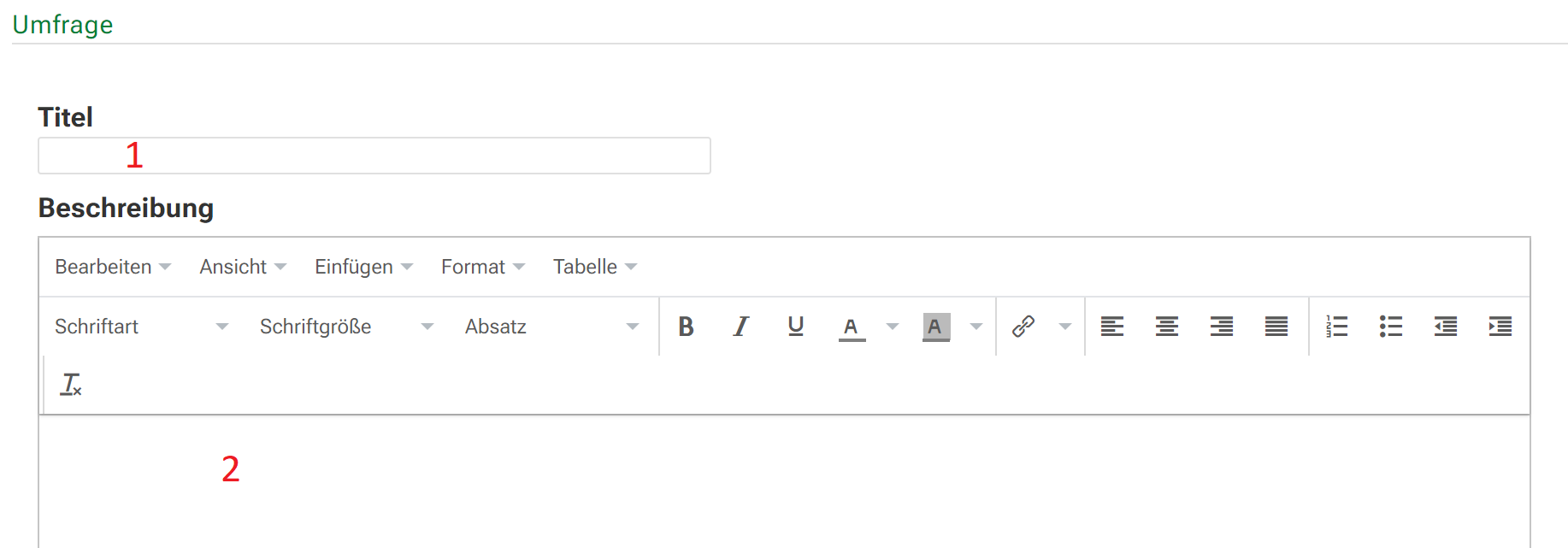Apply underline formatting
Screen dimensions: 1568x548
tap(795, 327)
